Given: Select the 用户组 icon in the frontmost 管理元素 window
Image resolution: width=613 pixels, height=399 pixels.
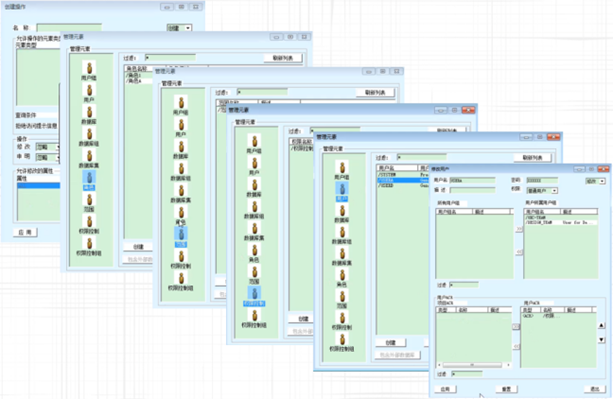Looking at the screenshot, I should (342, 170).
